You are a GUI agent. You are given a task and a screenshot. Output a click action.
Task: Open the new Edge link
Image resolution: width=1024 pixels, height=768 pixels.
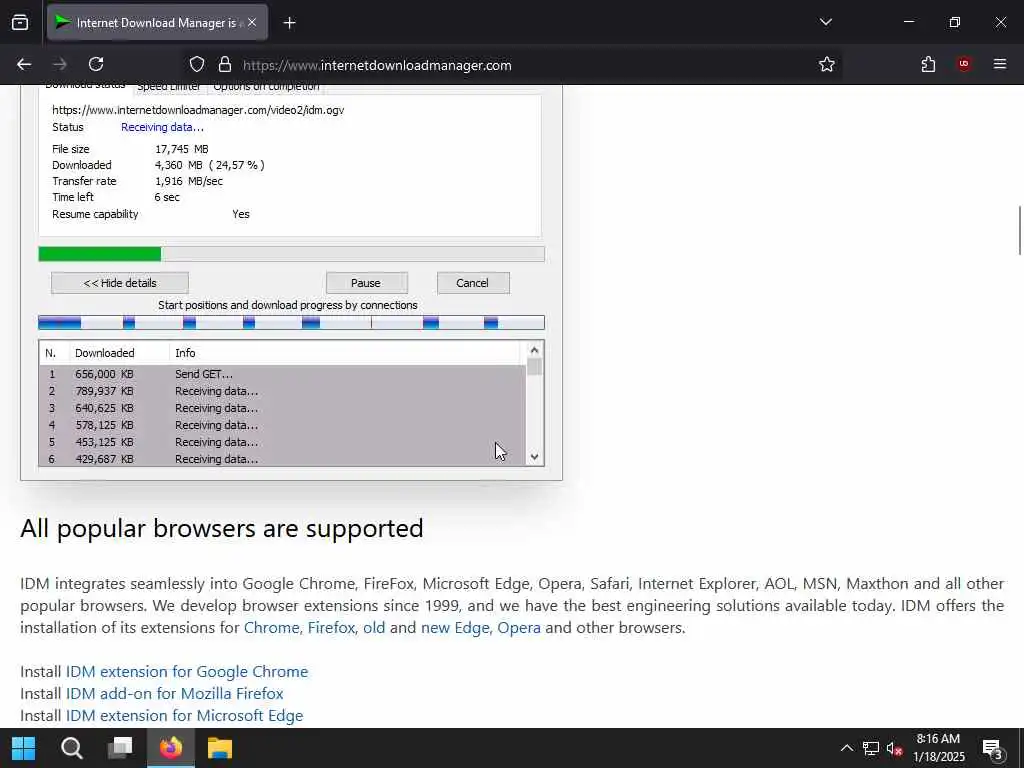click(456, 628)
